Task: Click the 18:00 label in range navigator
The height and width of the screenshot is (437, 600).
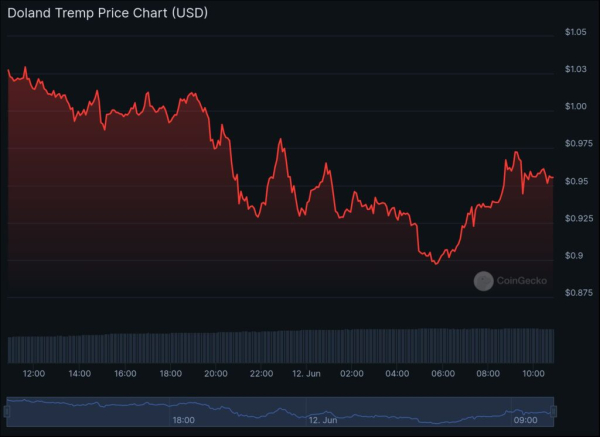Action: point(184,420)
